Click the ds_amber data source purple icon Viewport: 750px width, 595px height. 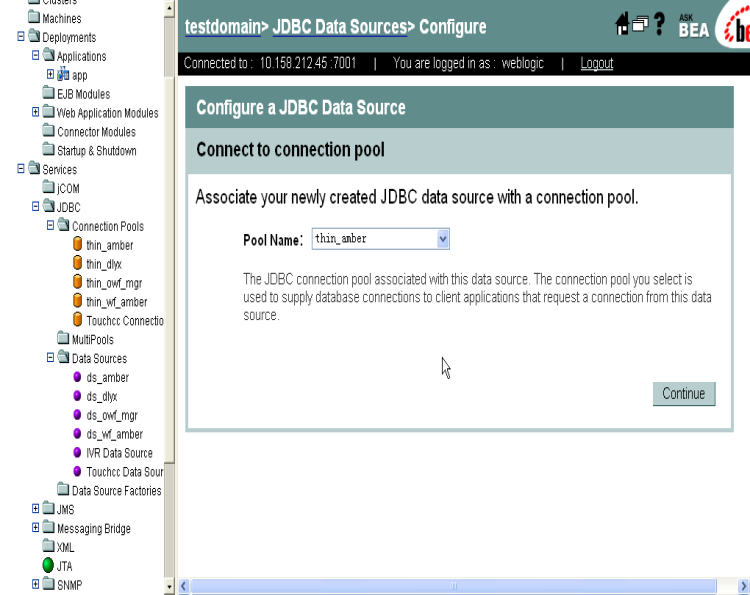pyautogui.click(x=77, y=377)
